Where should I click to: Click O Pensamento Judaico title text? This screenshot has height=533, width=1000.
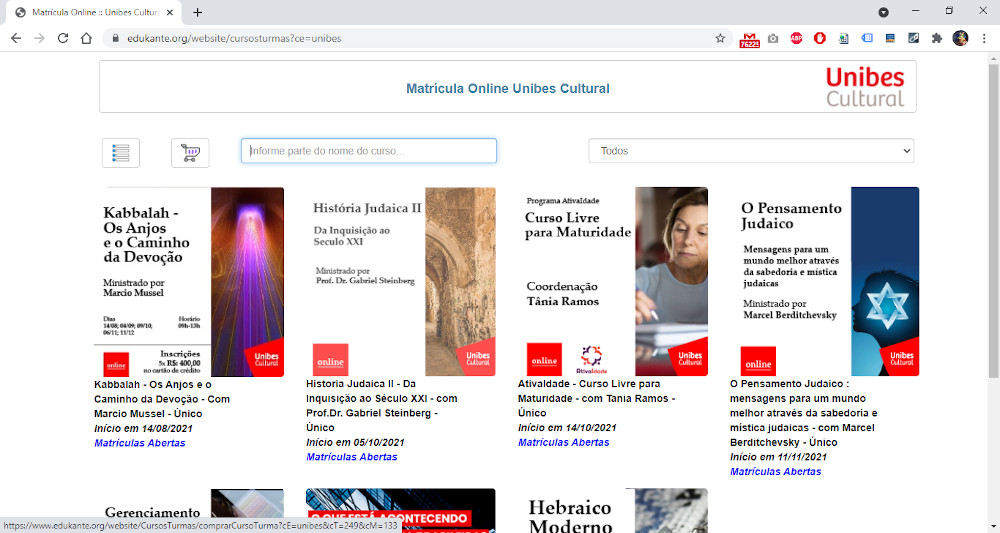tap(804, 413)
